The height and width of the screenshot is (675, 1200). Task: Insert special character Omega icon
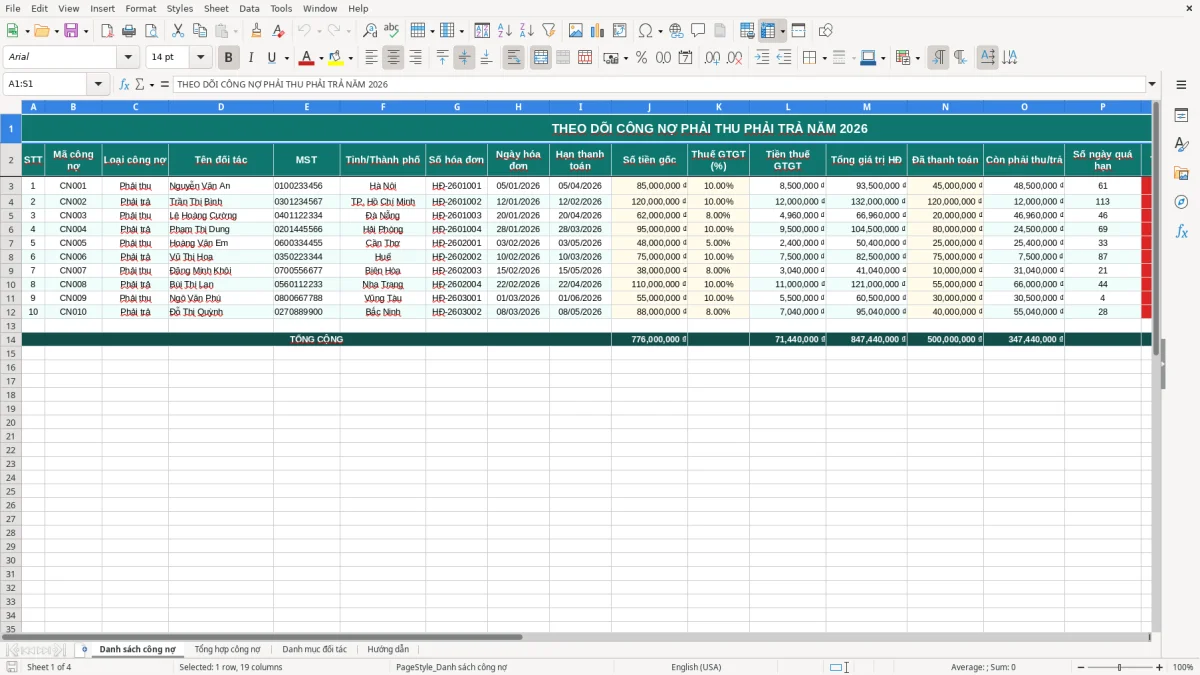645,31
